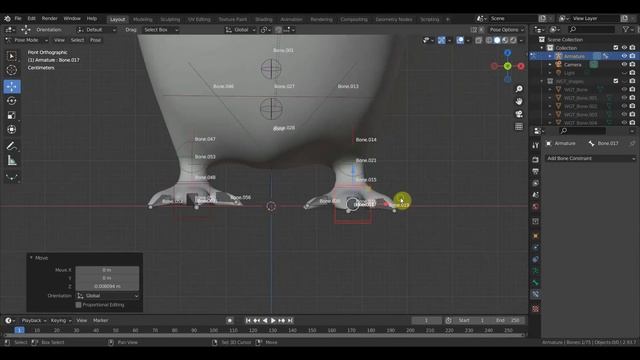
Task: Hide the Camera with its eye icon
Action: (x=624, y=64)
